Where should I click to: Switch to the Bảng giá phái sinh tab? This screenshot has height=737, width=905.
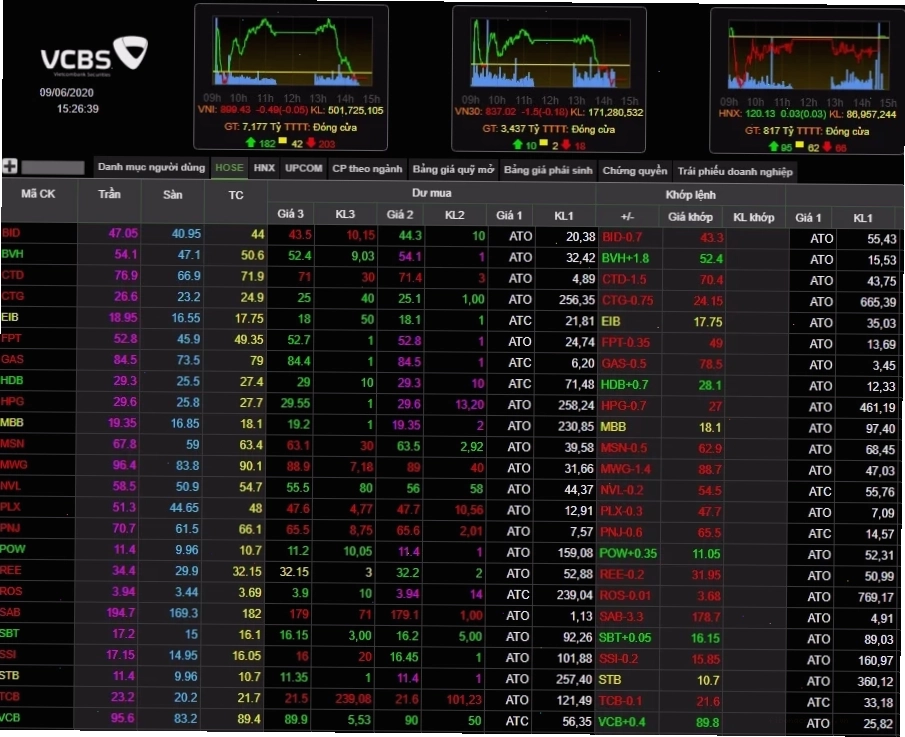(x=548, y=170)
